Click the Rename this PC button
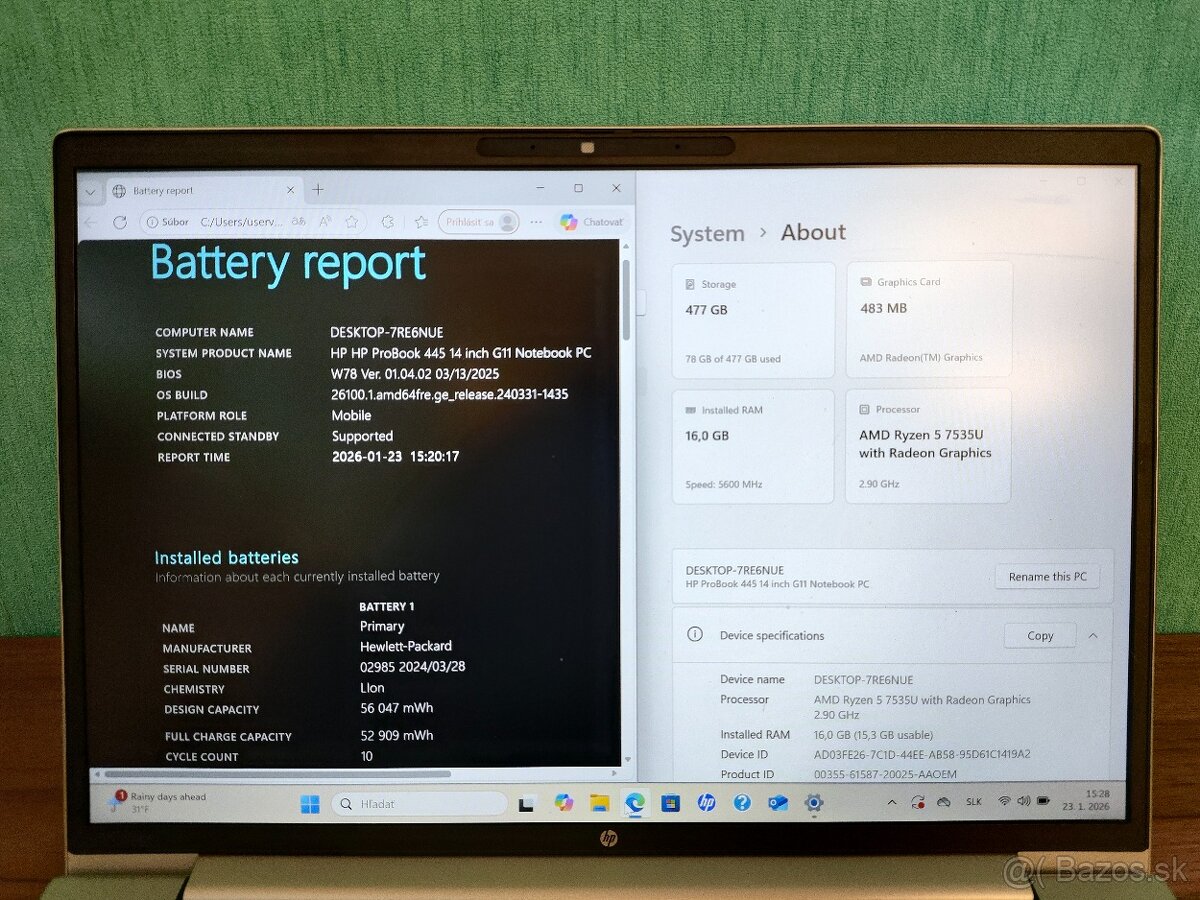This screenshot has height=900, width=1200. point(1047,576)
